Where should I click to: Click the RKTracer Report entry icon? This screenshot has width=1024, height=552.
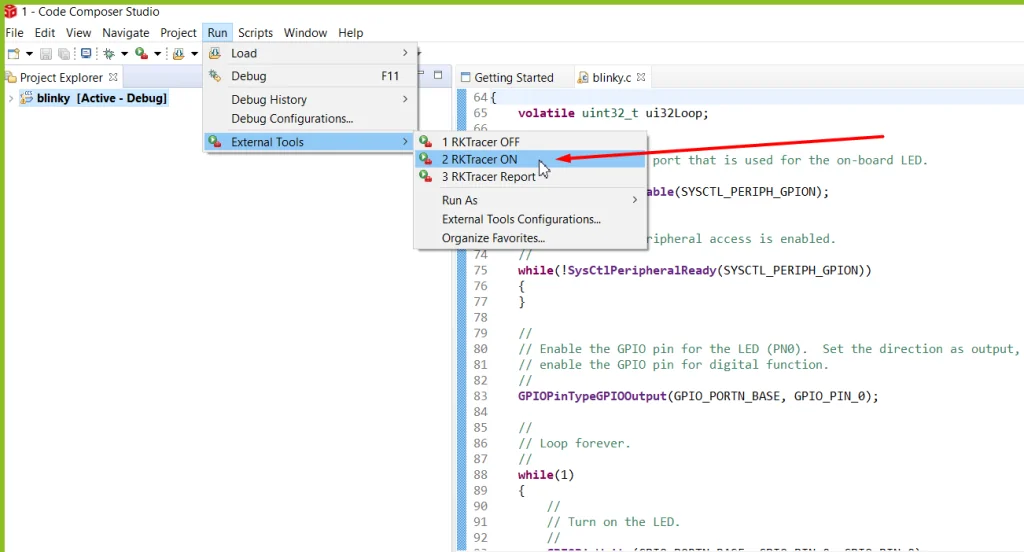pos(426,177)
